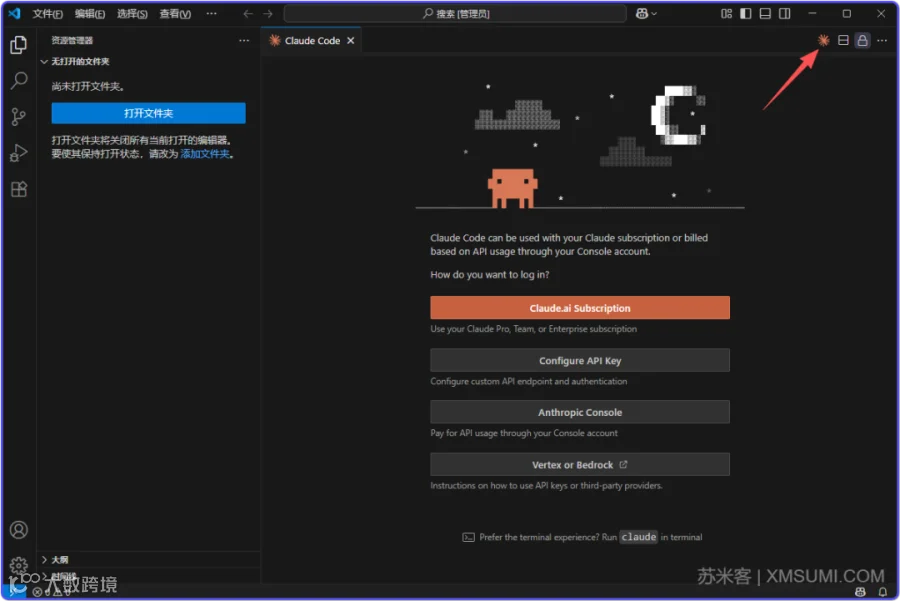900x601 pixels.
Task: Open the Extensions view
Action: coord(18,189)
